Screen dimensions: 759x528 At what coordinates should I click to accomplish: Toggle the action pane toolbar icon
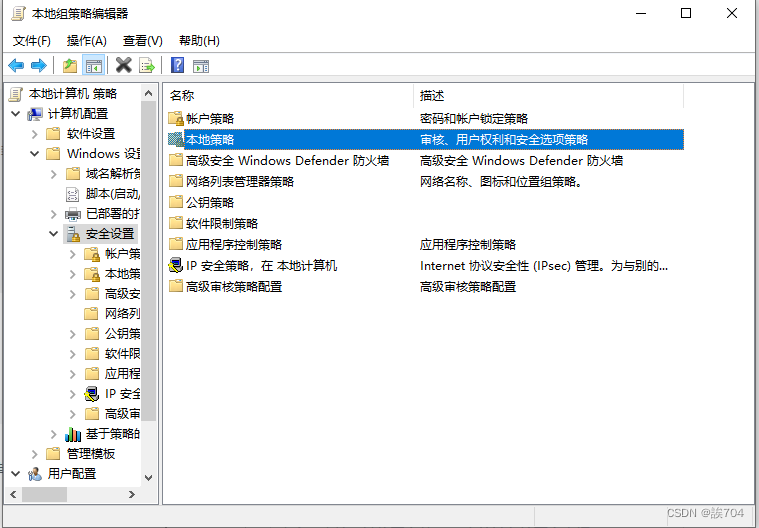point(201,66)
